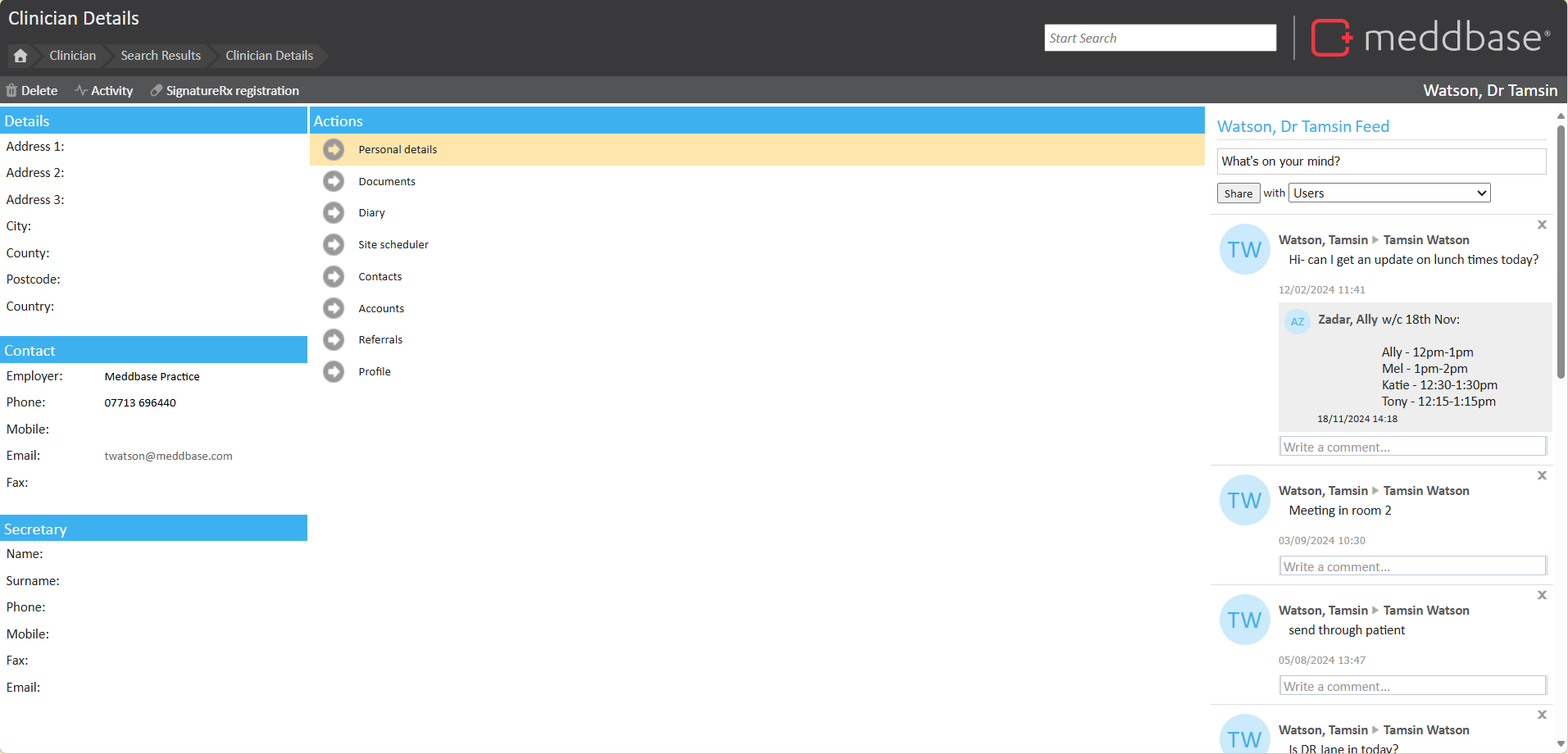Click arrow icon beside Site scheduler
This screenshot has height=754, width=1568.
point(334,244)
